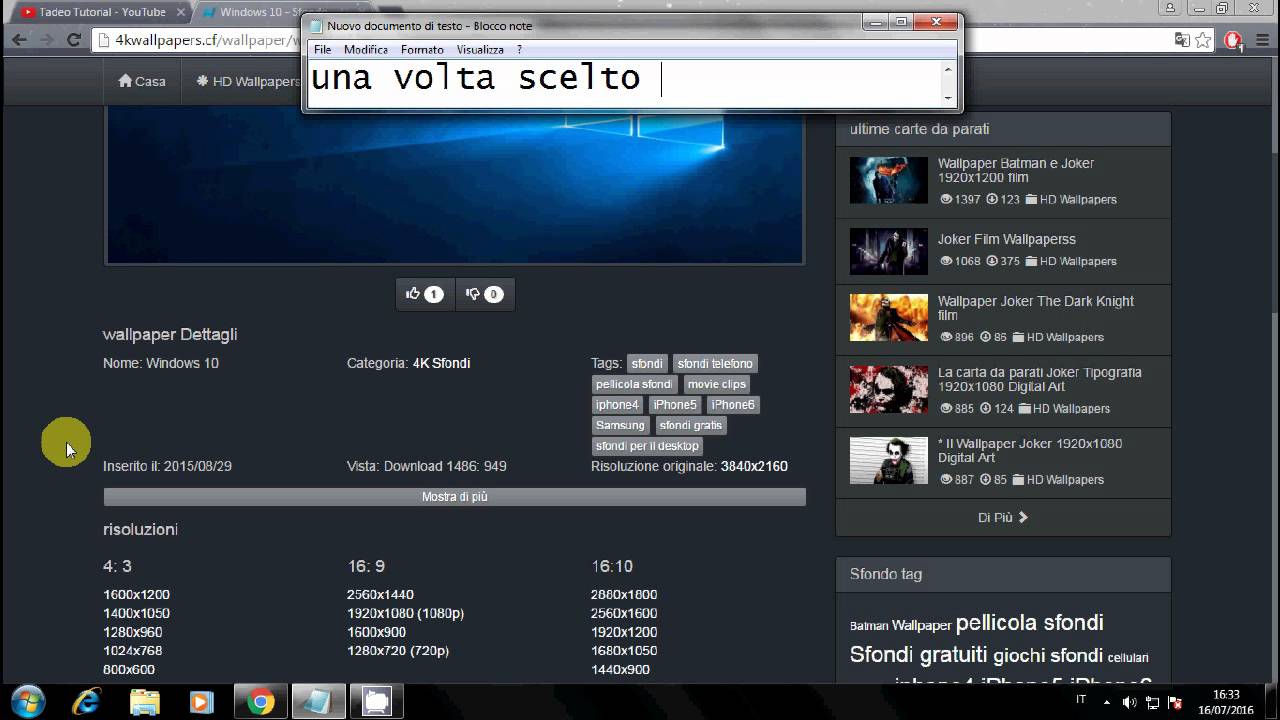Click the Chrome user profile icon

1170,8
